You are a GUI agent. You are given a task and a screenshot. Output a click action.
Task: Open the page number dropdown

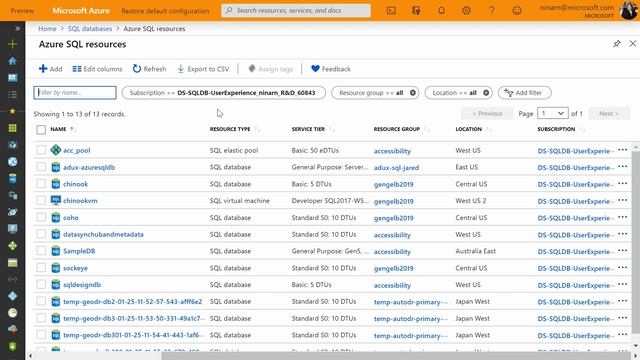click(x=553, y=113)
